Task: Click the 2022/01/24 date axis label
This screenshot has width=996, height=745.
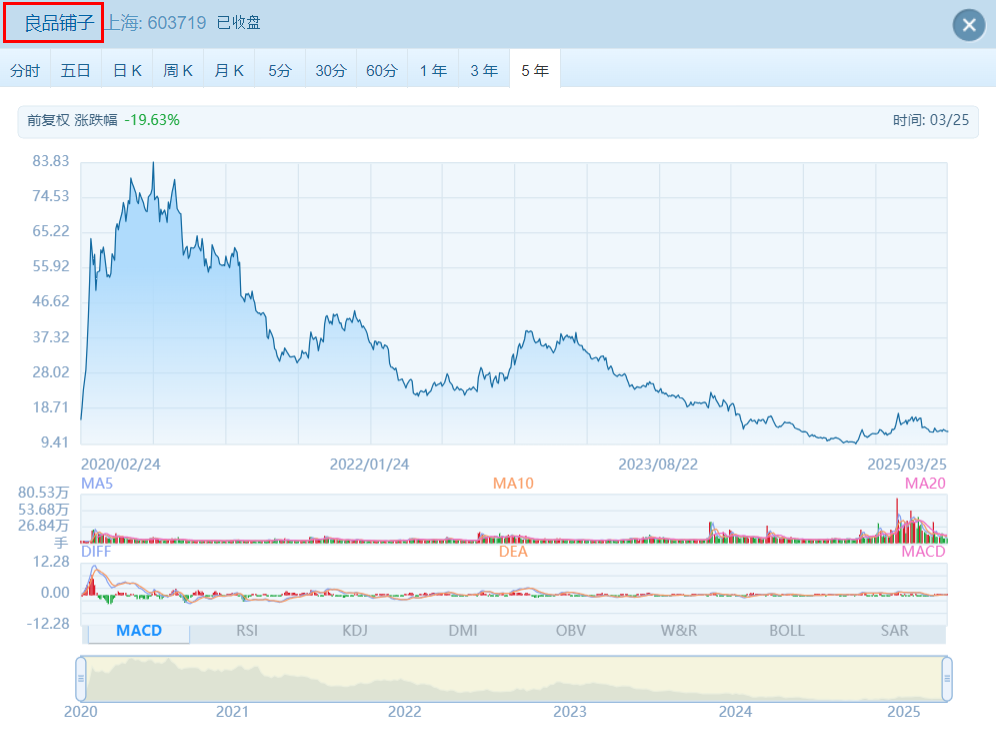Action: click(369, 464)
